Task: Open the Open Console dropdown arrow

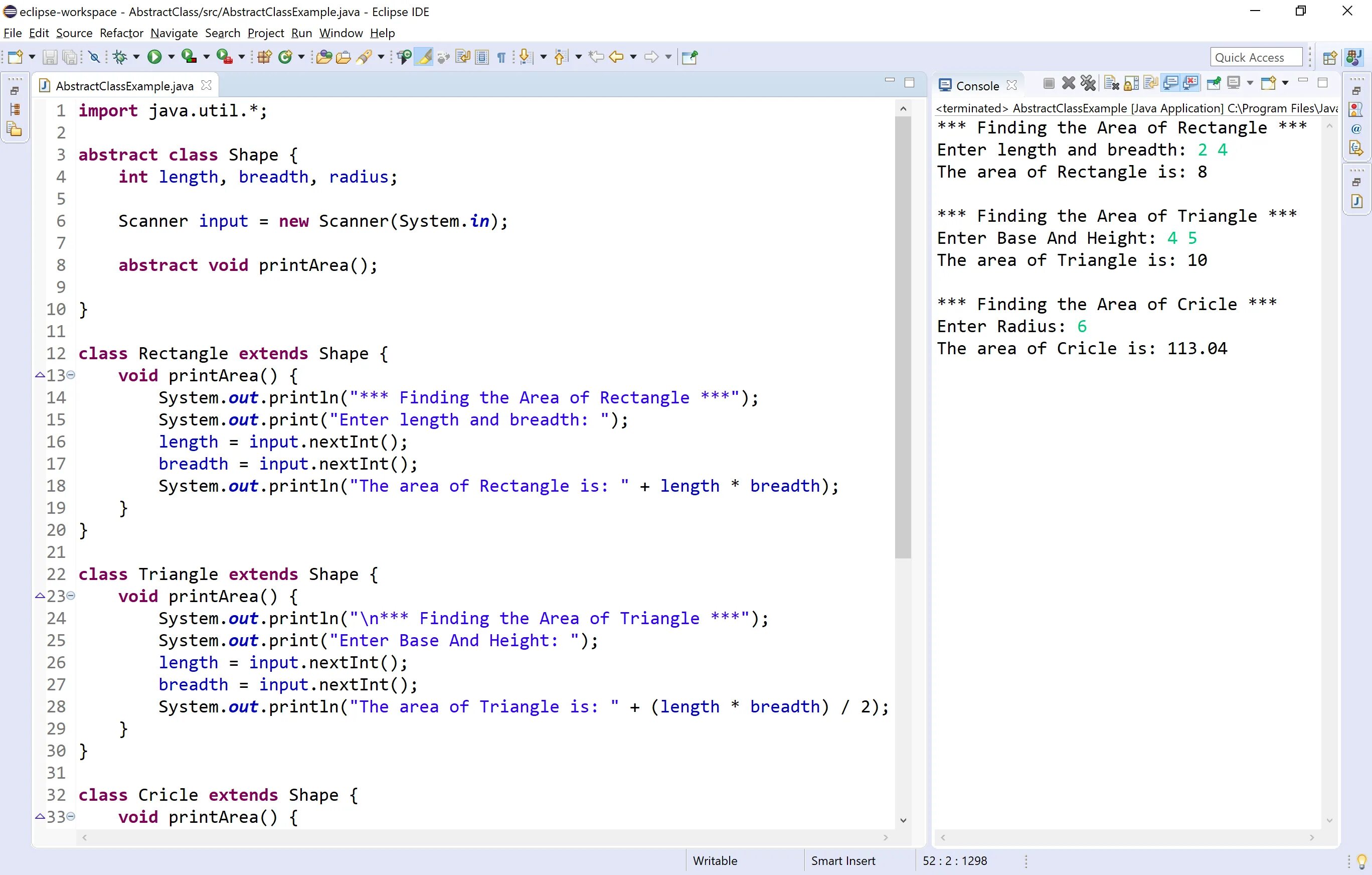Action: (x=1285, y=84)
